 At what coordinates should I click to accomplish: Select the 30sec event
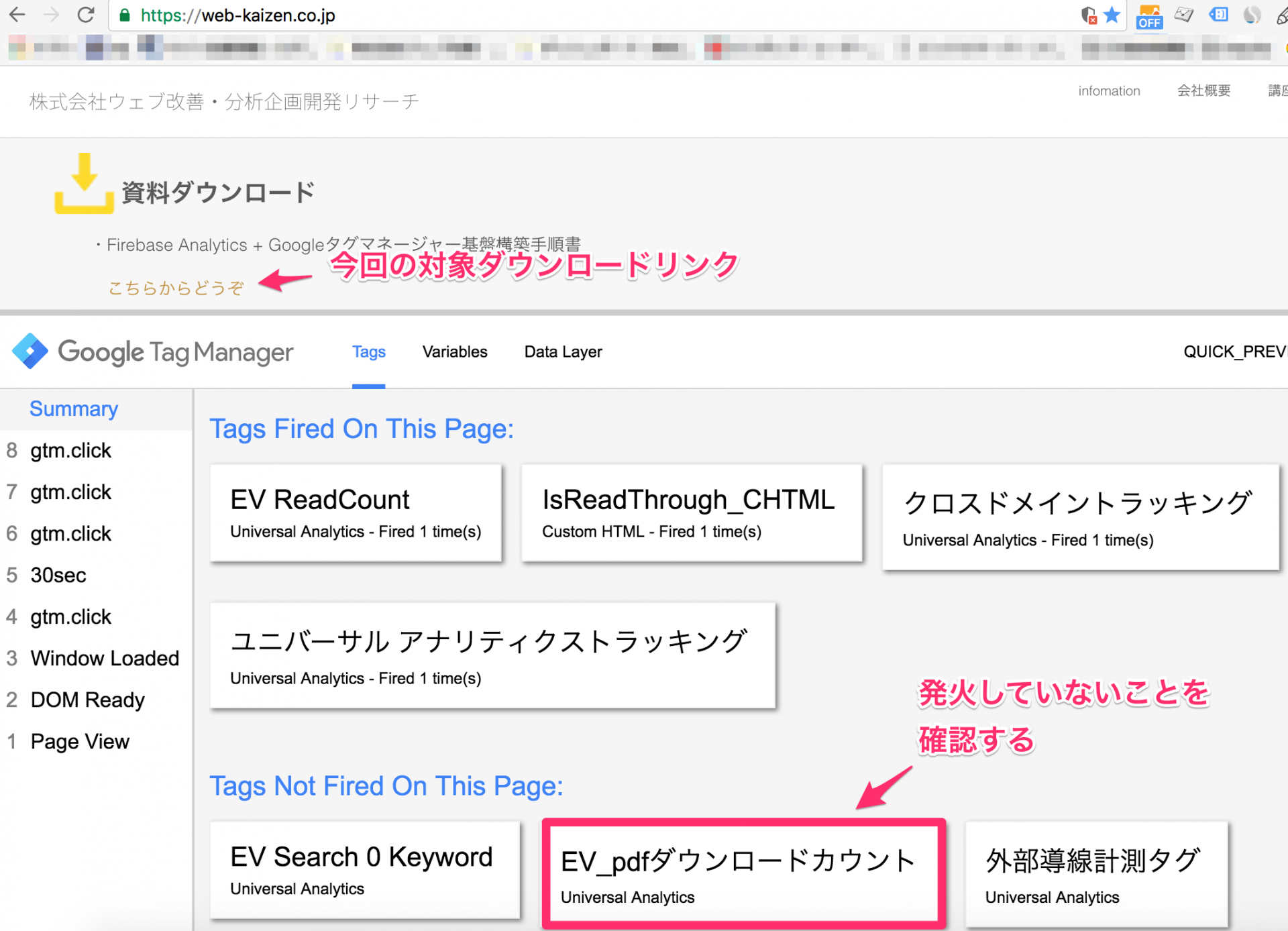point(96,575)
